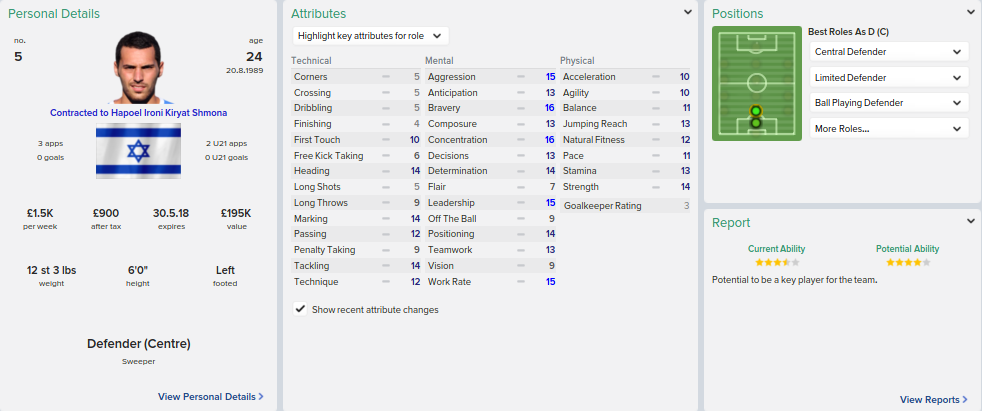Image resolution: width=982 pixels, height=411 pixels.
Task: Click the current ability star rating
Action: coord(776,262)
